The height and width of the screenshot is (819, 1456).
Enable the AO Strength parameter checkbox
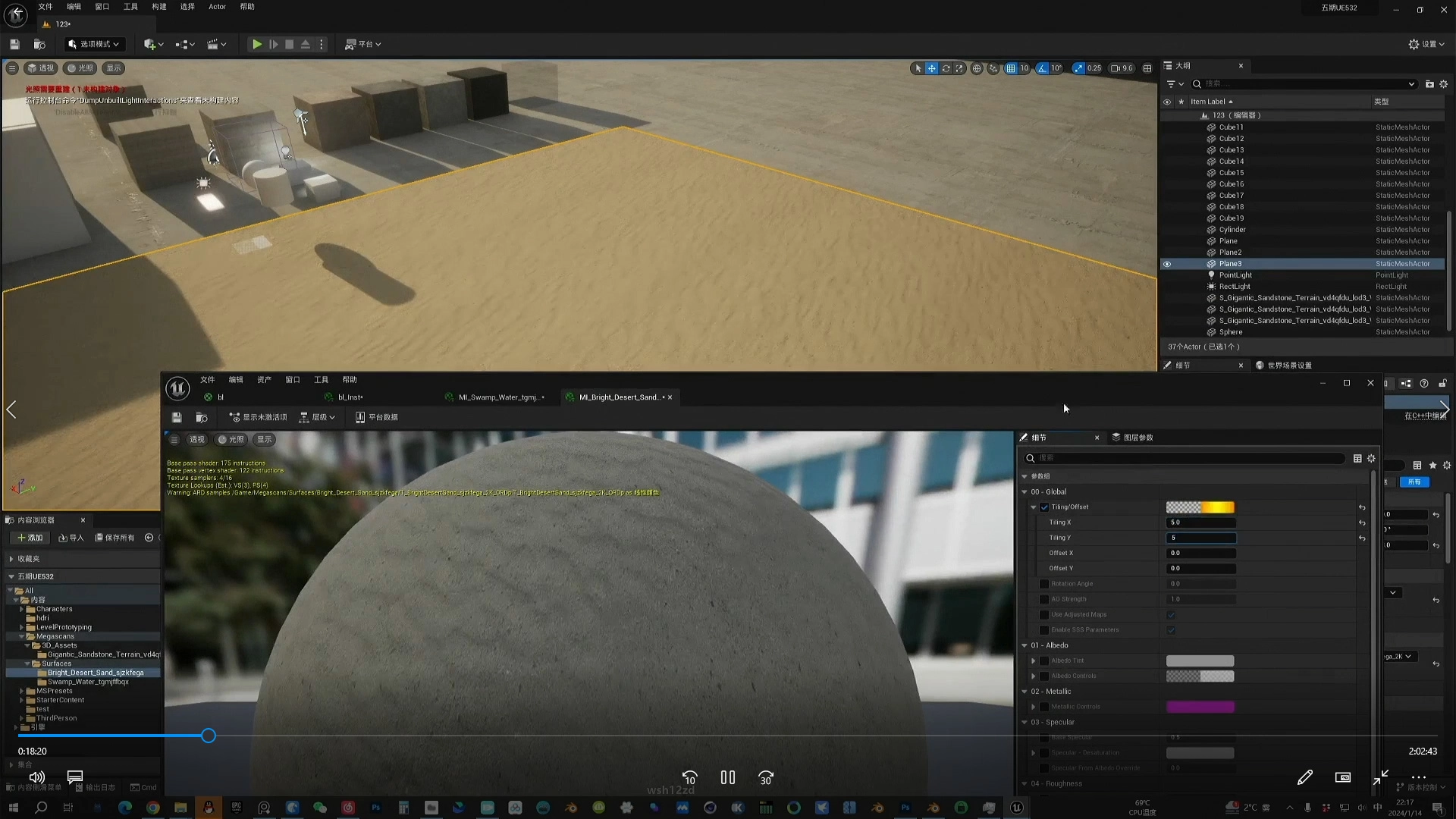point(1044,599)
